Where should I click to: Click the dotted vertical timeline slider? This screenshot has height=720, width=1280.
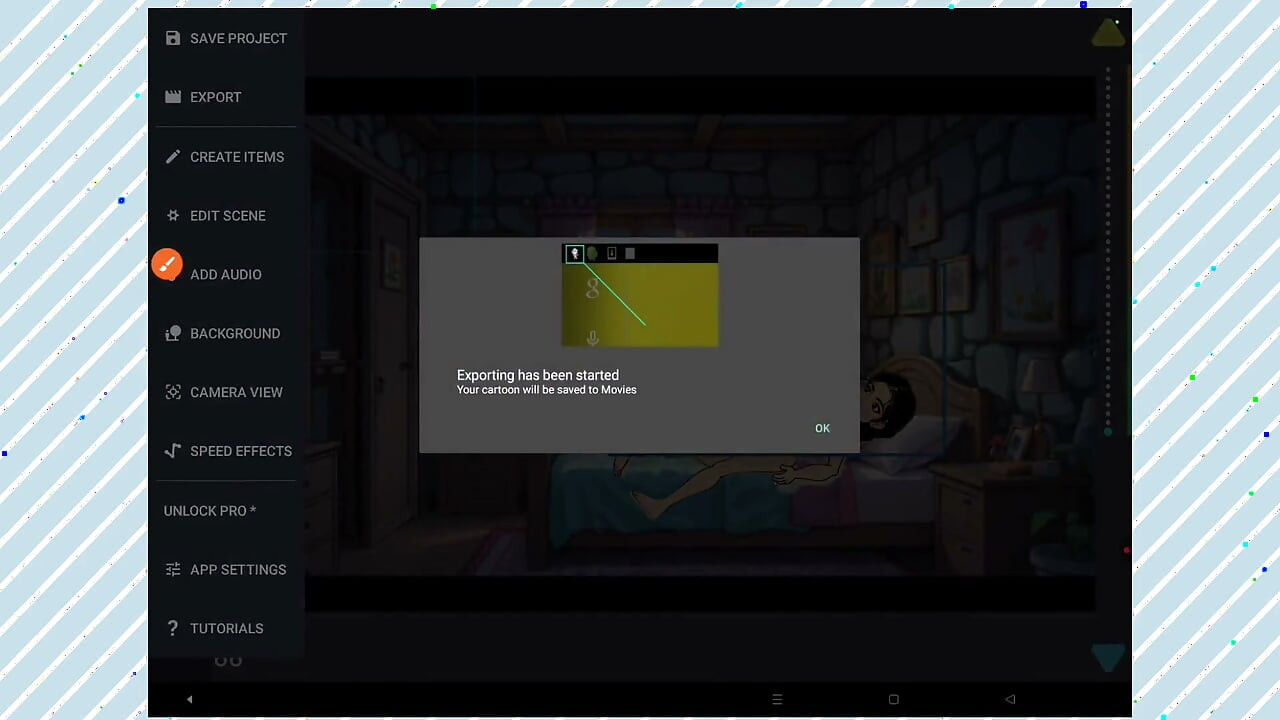click(1108, 250)
